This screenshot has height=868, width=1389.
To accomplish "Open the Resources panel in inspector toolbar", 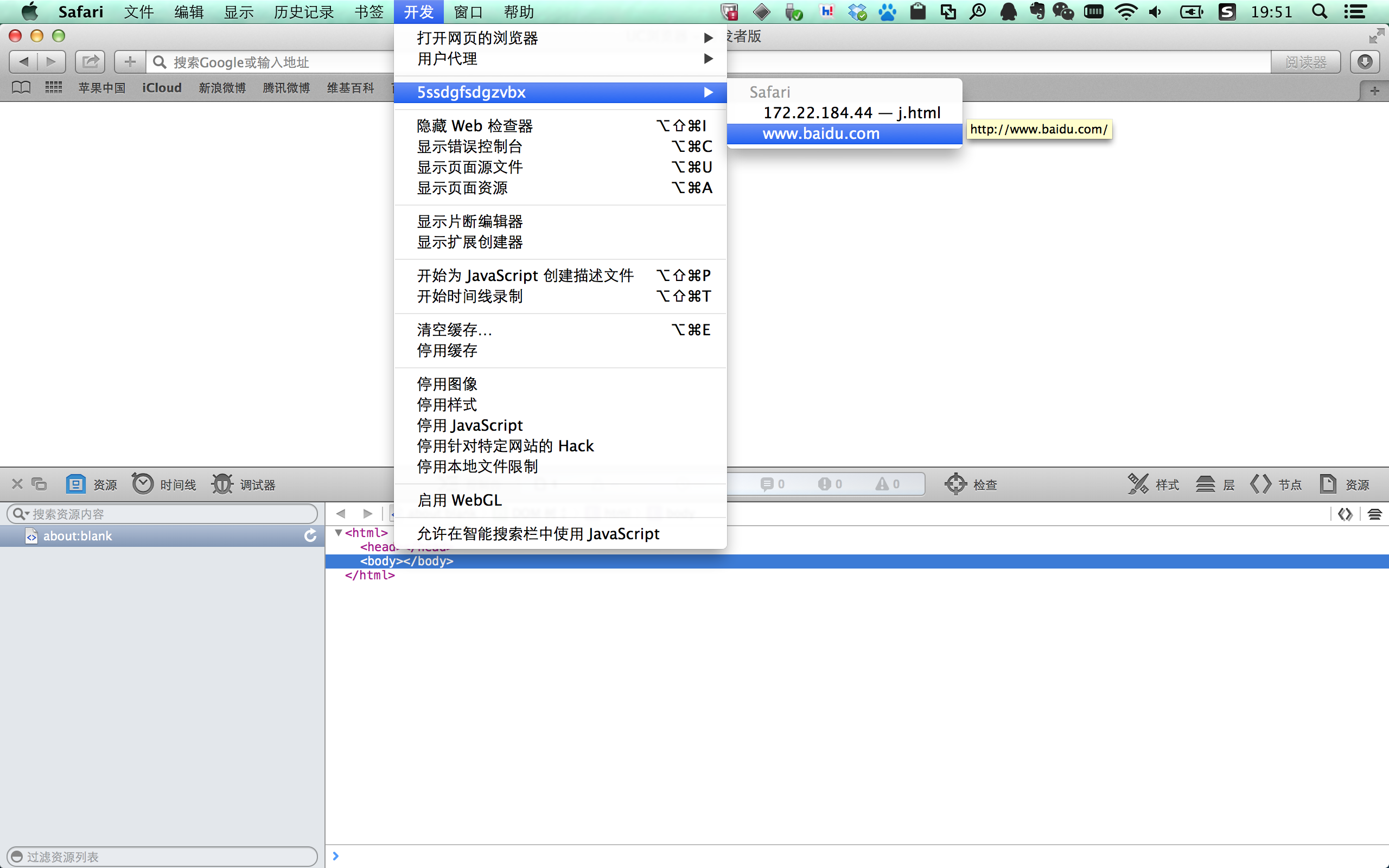I will pyautogui.click(x=92, y=484).
